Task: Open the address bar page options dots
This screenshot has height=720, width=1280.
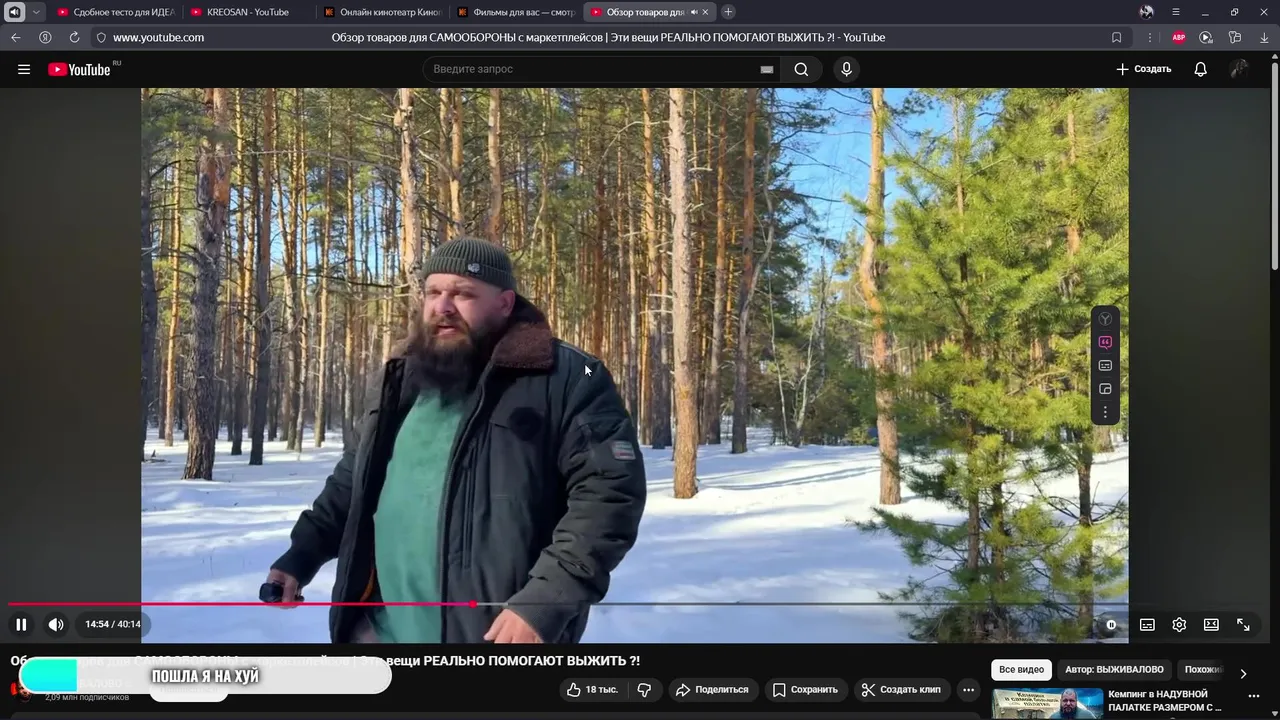Action: (x=1150, y=37)
